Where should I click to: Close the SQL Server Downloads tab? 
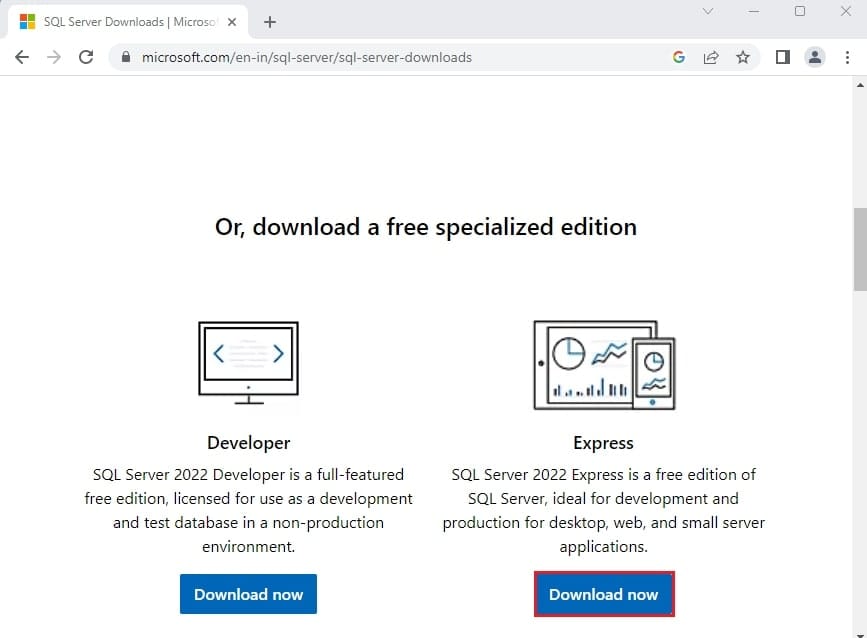pos(232,22)
